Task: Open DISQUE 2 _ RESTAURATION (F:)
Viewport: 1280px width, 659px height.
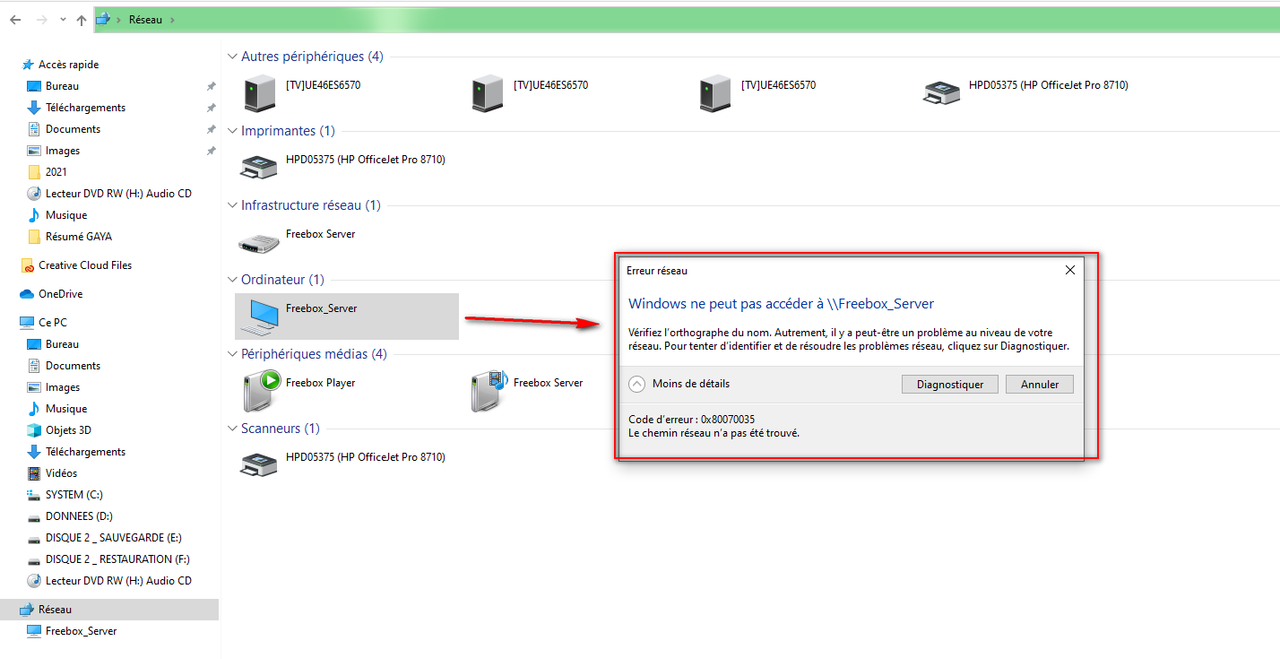Action: 117,559
